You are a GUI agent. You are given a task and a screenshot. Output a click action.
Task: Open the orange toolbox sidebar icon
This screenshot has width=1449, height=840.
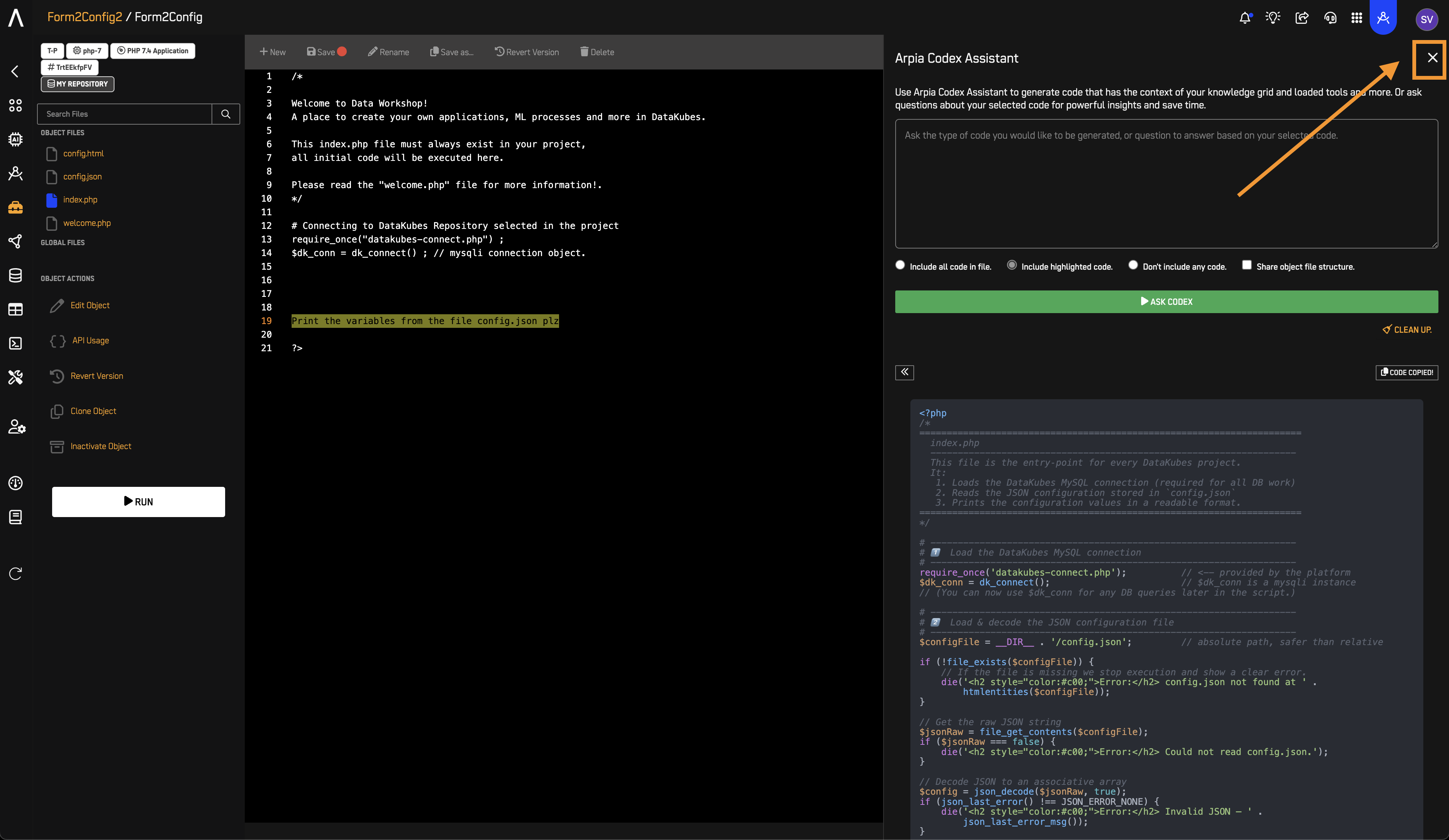(15, 207)
